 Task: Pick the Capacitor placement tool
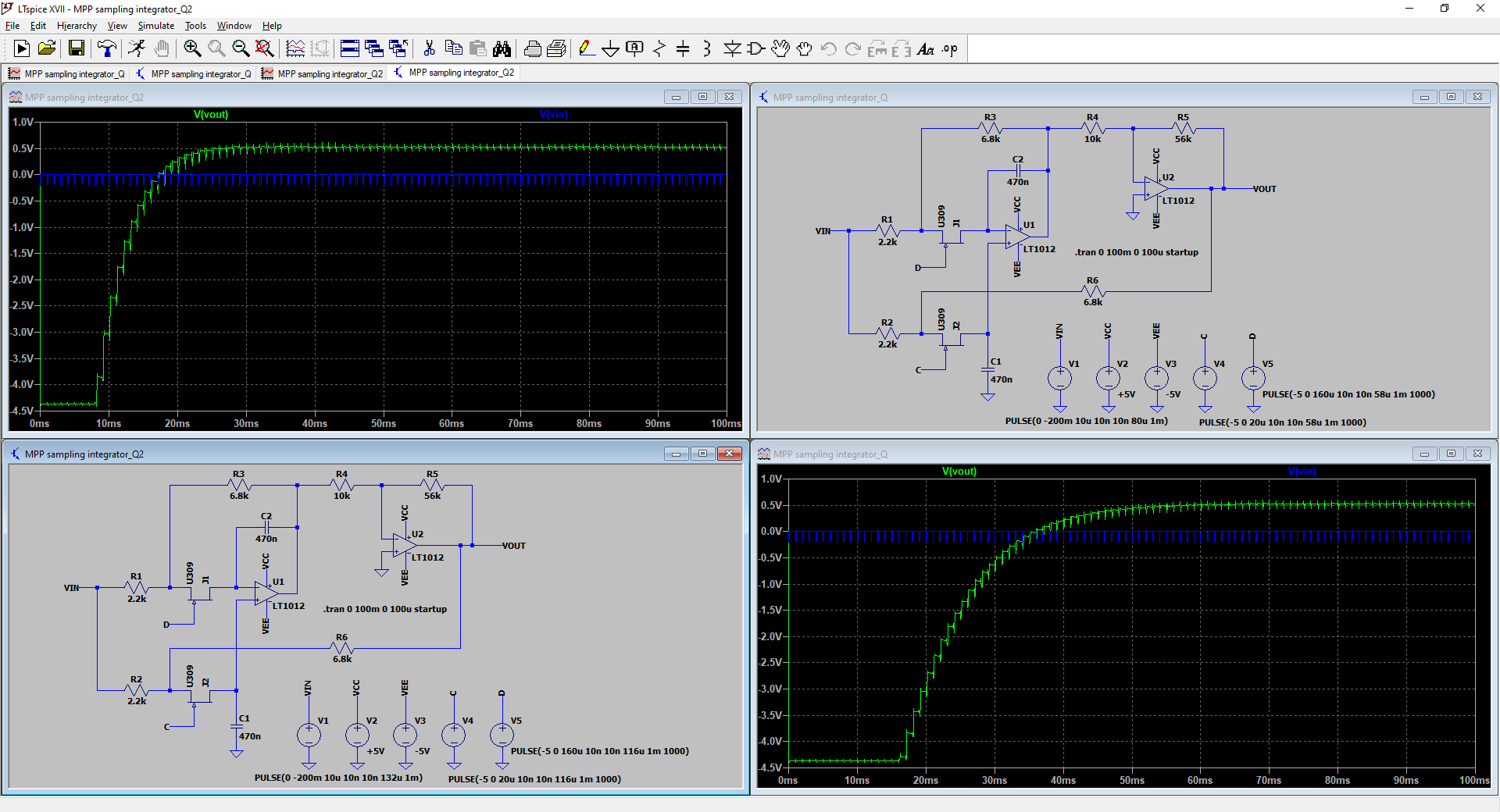coord(683,48)
